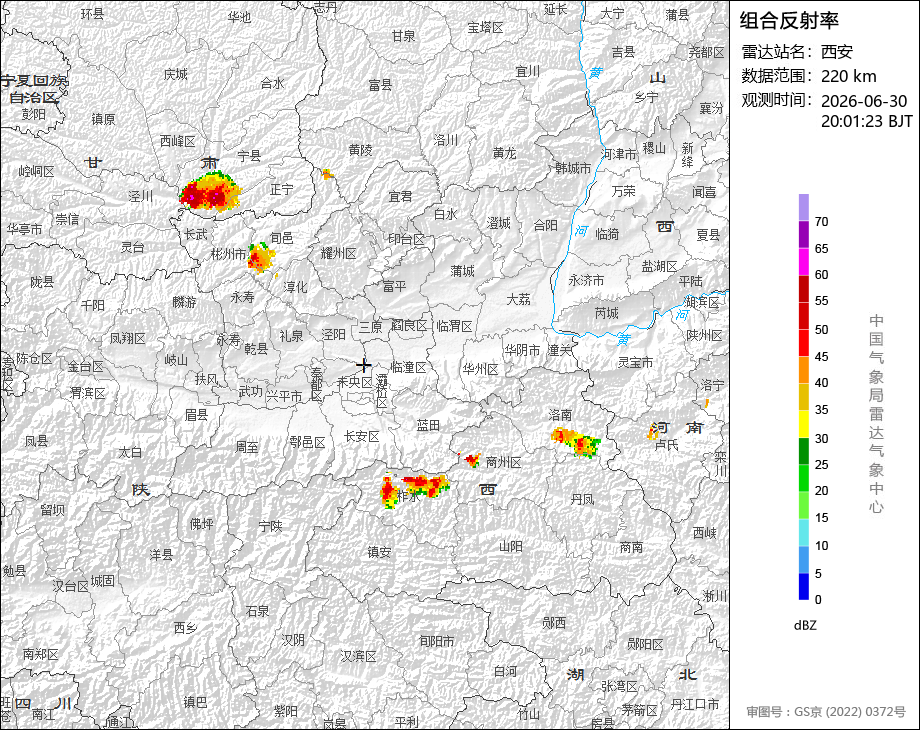The image size is (920, 730).
Task: Click the 耀州区 map label
Action: (x=339, y=254)
